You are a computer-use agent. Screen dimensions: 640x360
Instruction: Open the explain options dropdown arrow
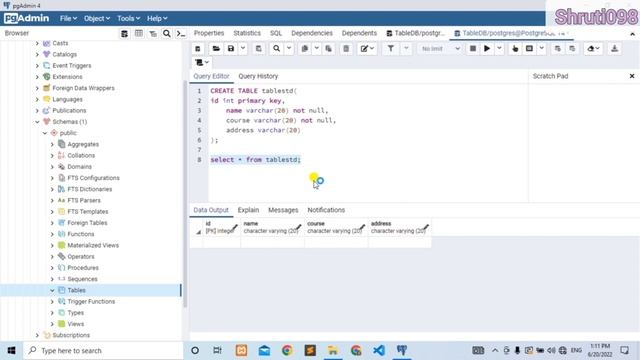point(542,49)
